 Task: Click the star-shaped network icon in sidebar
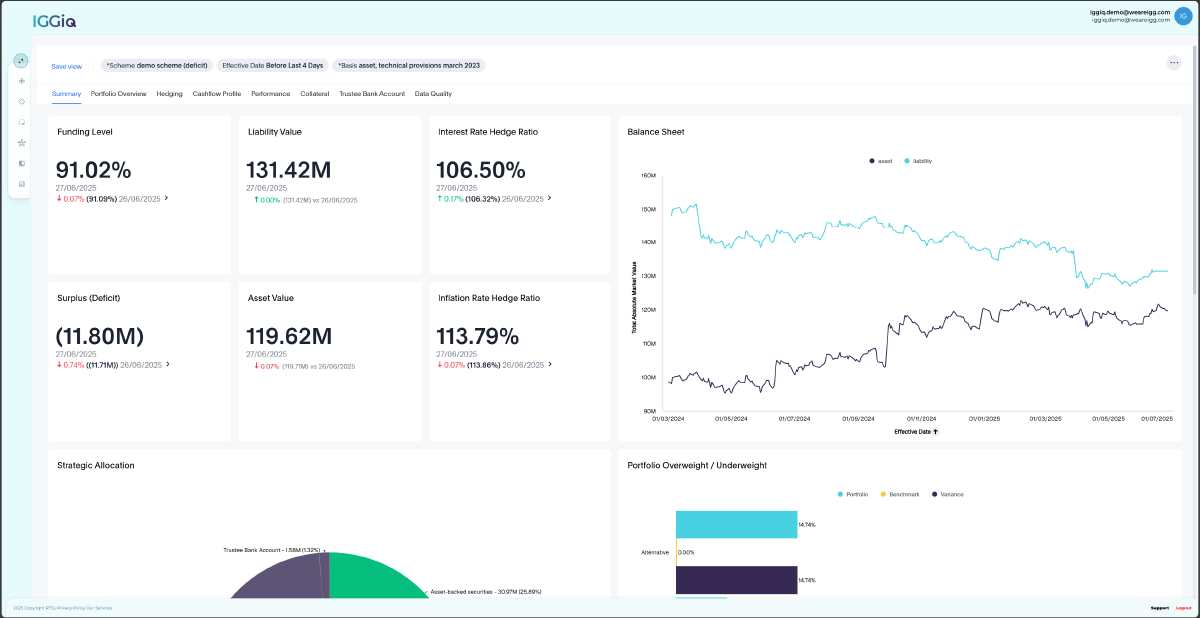(22, 143)
